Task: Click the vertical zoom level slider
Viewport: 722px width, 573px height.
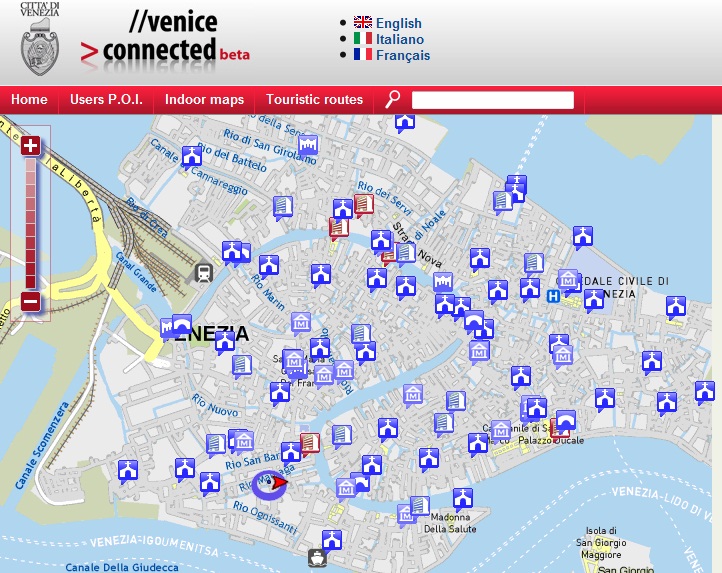Action: pos(30,224)
